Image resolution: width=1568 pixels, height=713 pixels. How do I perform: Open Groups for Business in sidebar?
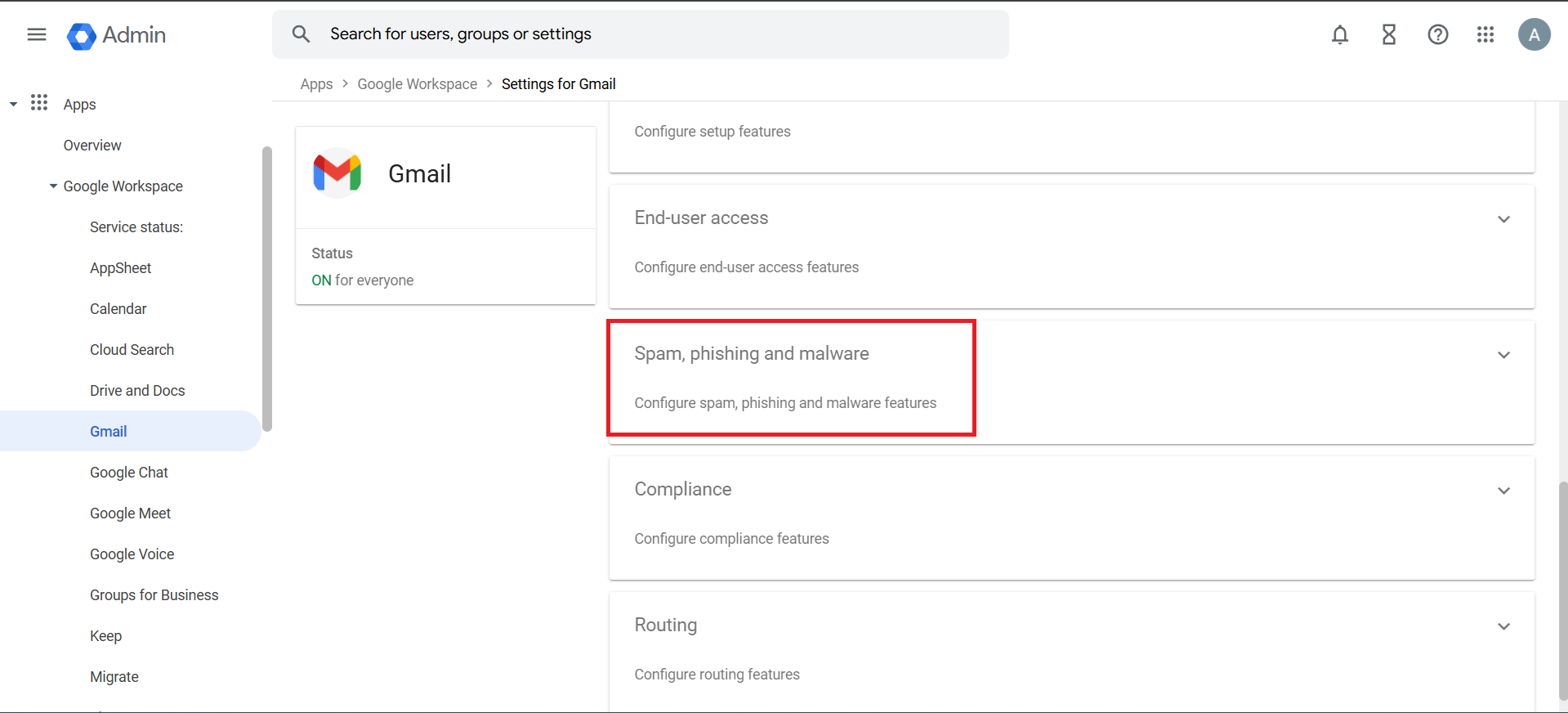[154, 595]
